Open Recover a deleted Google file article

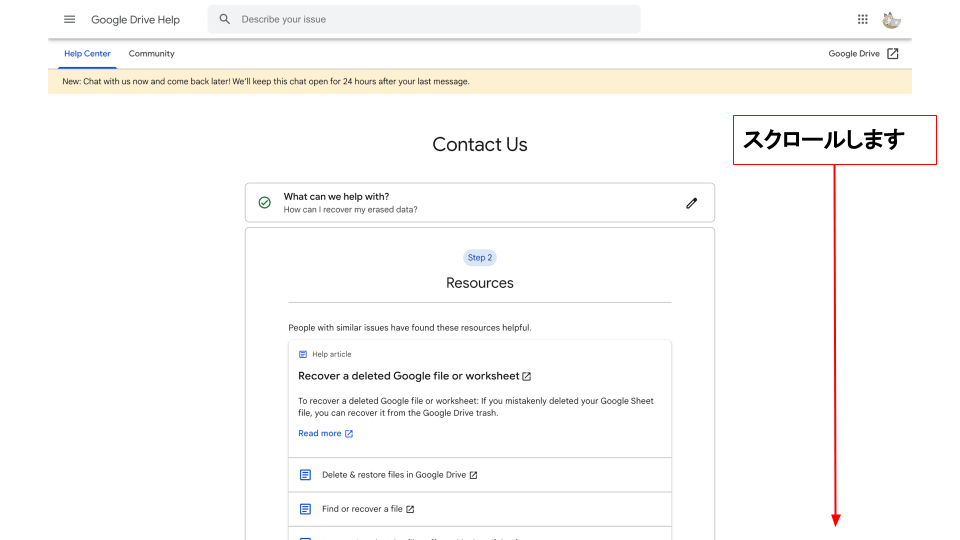point(408,376)
